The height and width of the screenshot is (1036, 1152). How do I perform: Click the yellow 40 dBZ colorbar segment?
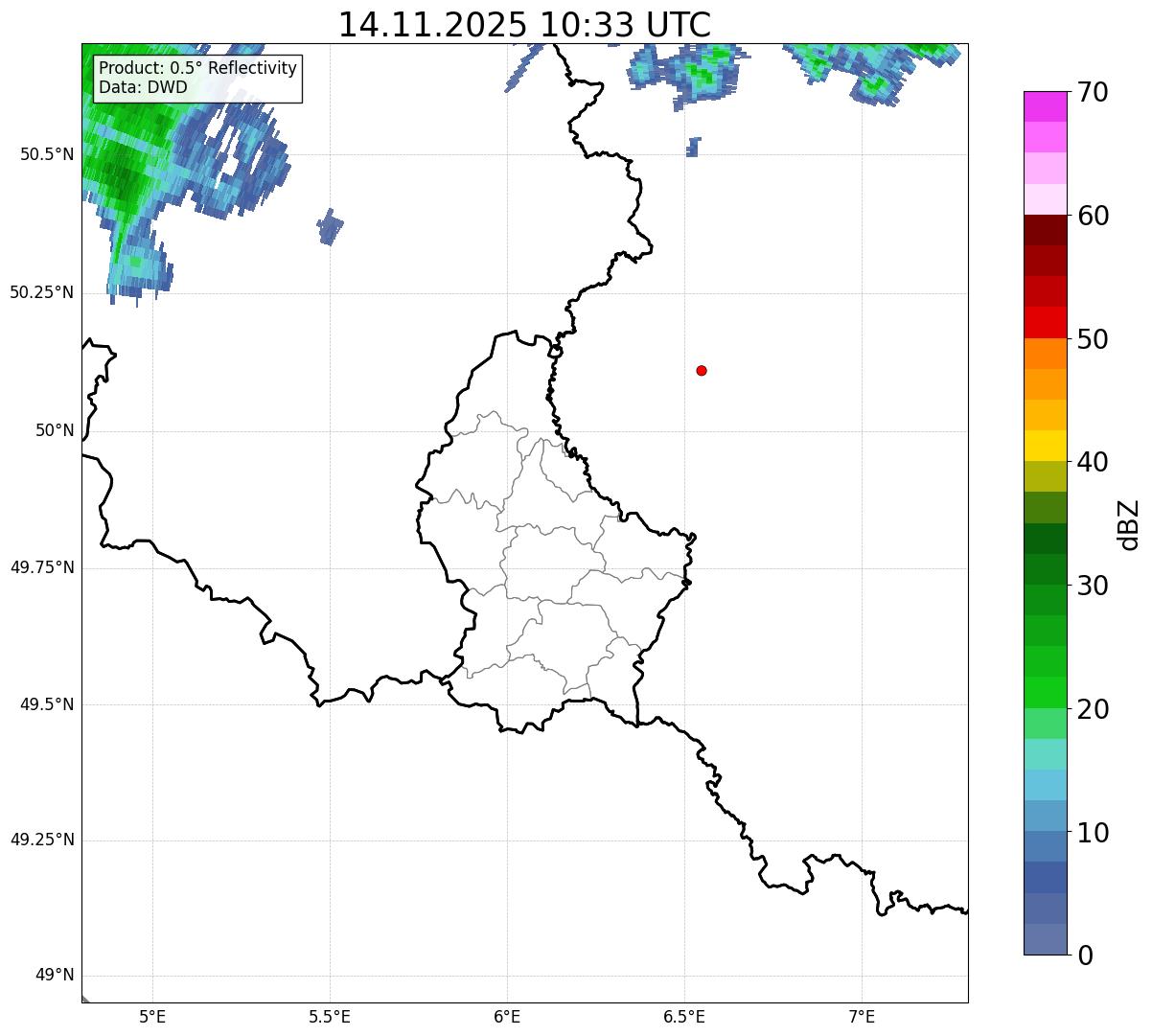coord(1046,446)
